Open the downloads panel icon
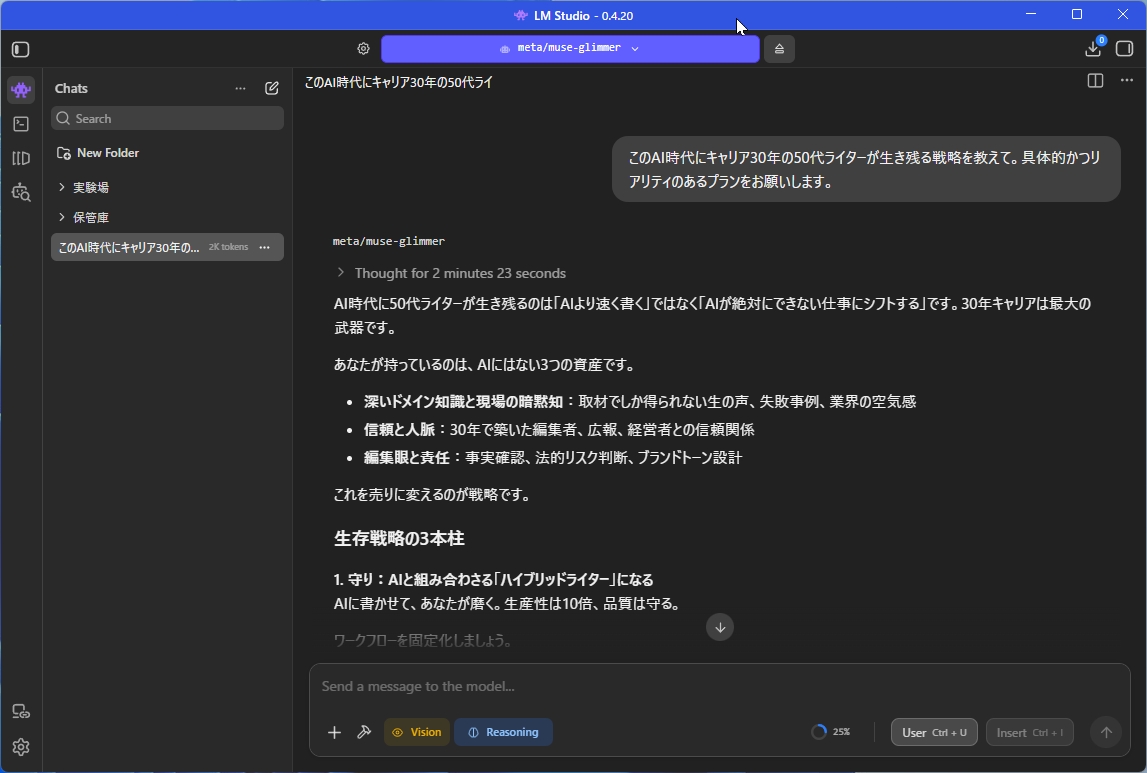 coord(1094,49)
